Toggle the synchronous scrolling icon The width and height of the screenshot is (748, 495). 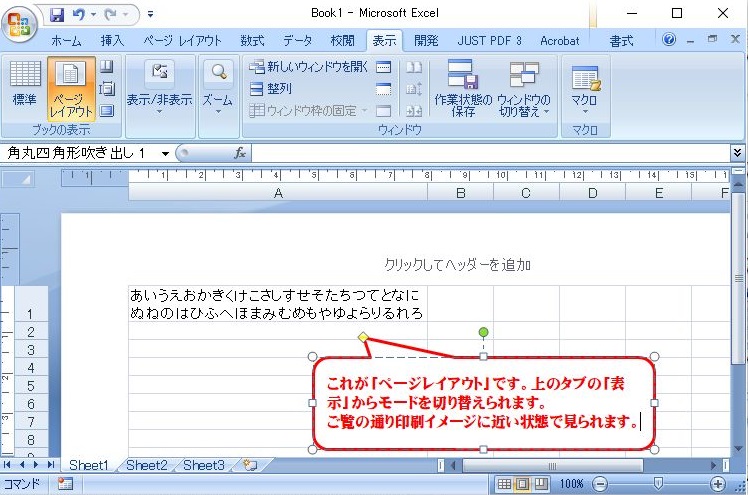click(x=414, y=89)
